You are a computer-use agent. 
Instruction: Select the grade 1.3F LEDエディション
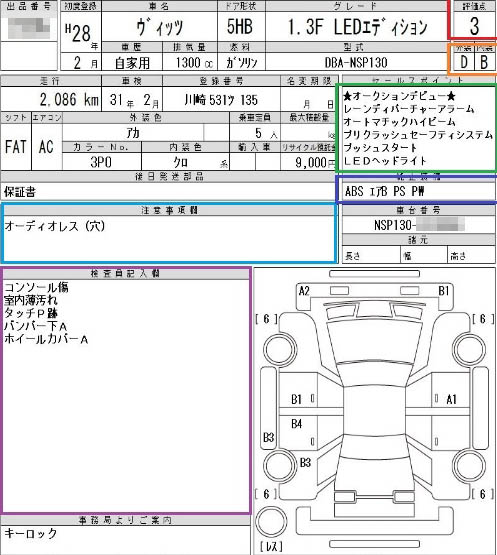pyautogui.click(x=358, y=27)
